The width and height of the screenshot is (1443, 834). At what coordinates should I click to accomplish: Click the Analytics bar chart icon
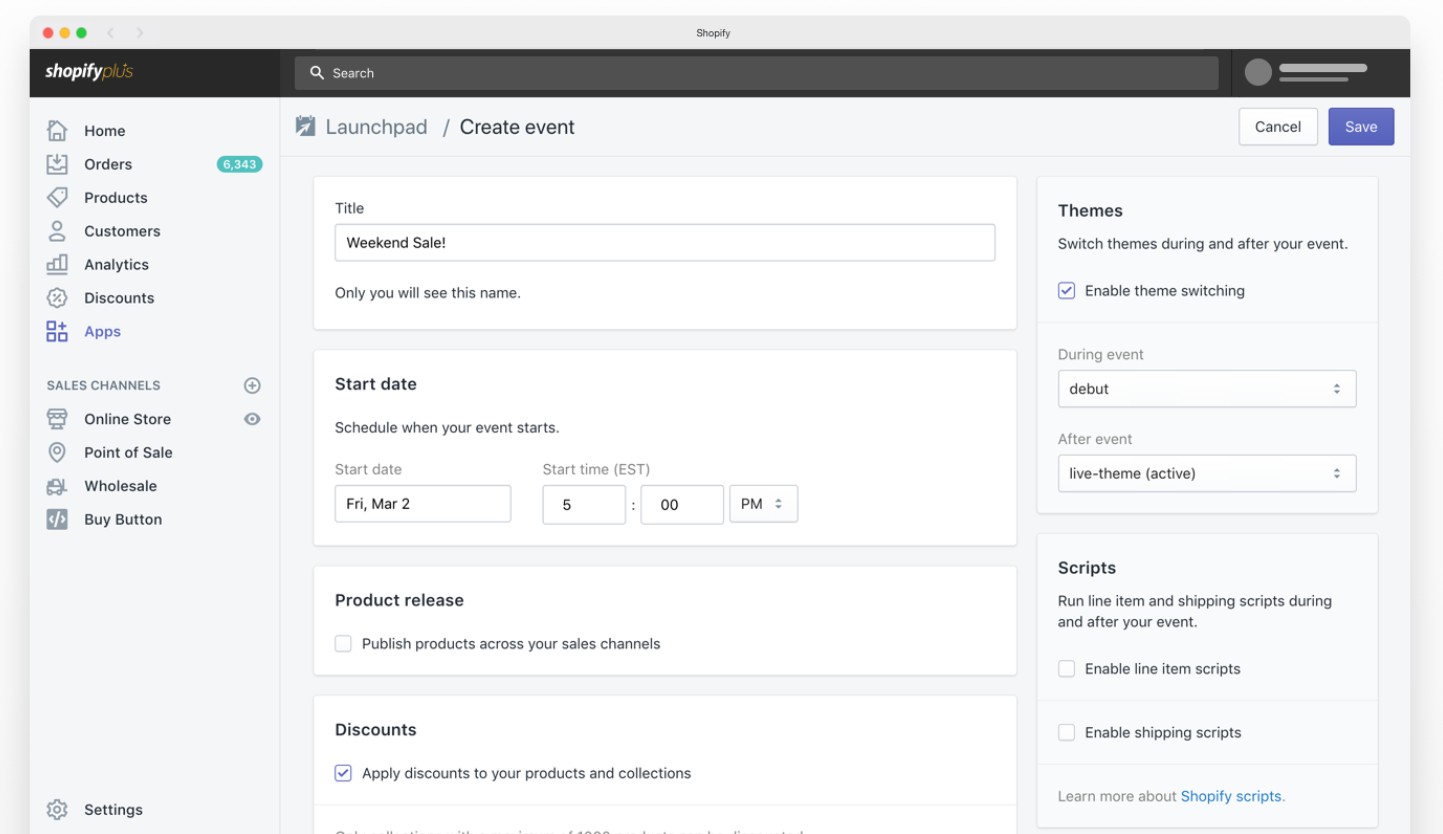(57, 264)
